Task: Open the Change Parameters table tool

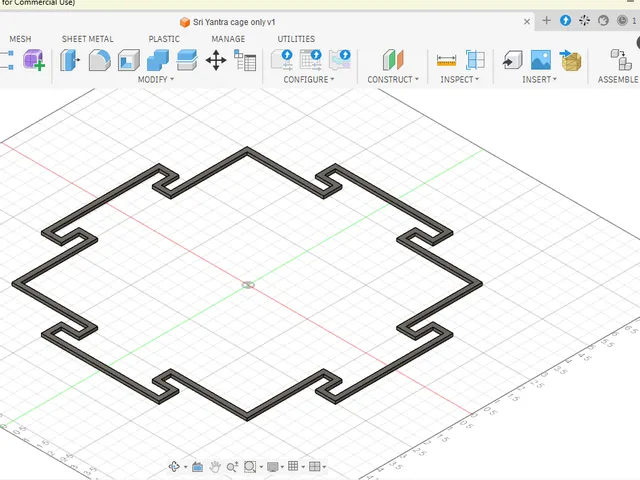Action: click(x=245, y=60)
